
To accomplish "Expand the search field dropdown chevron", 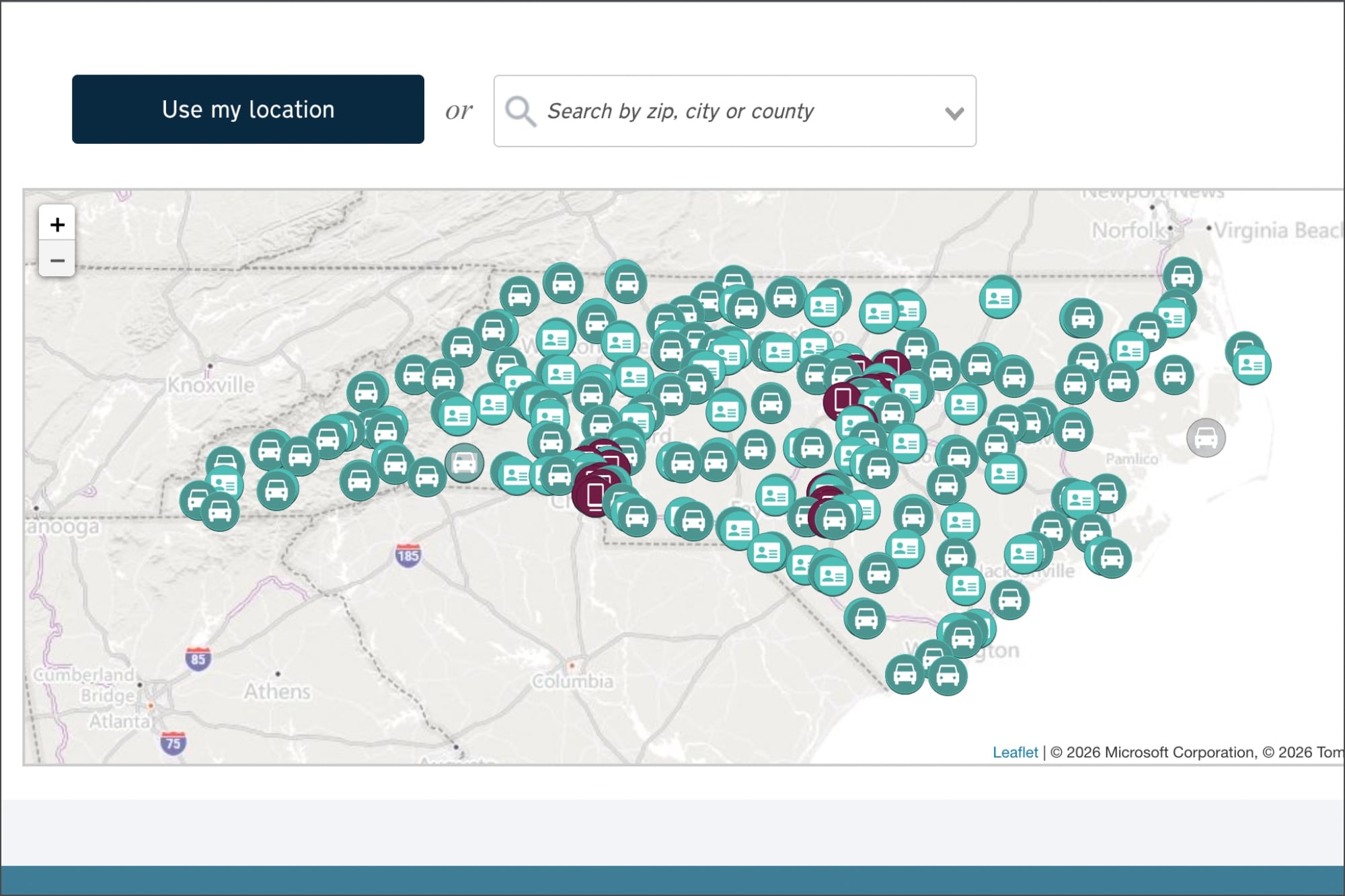I will [954, 113].
